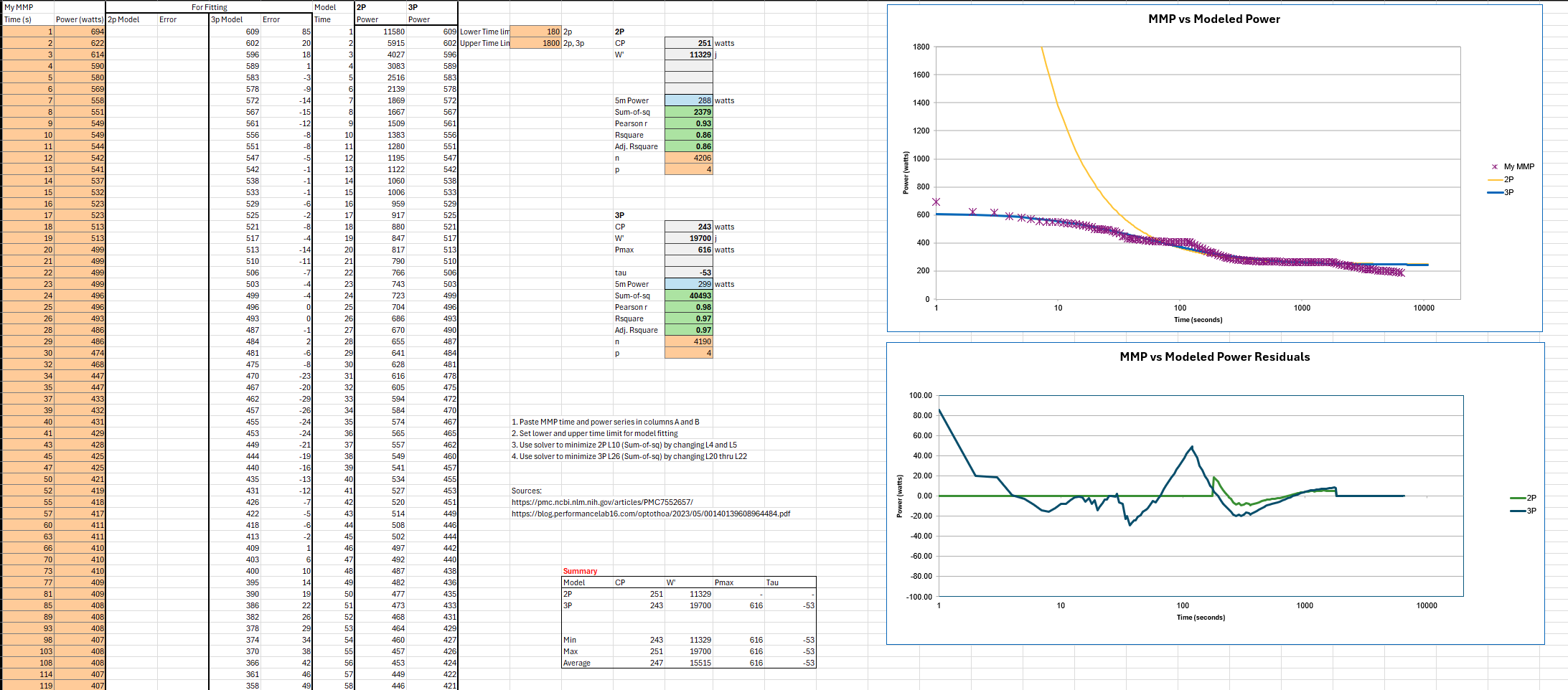
Task: Select the red 'Summary' heading cell
Action: (587, 571)
